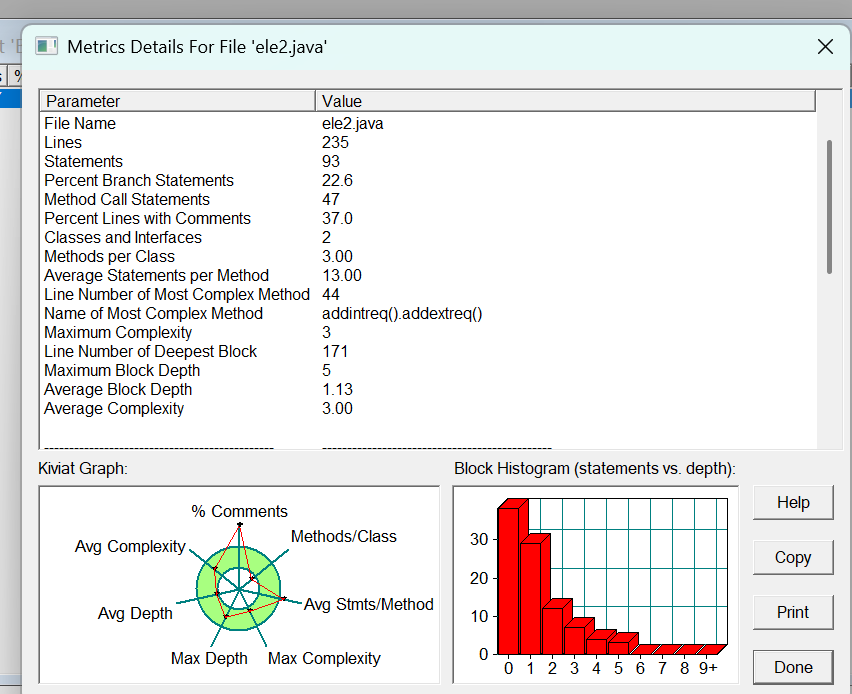Click the metrics list vertical scrollbar
The height and width of the screenshot is (694, 852).
829,207
